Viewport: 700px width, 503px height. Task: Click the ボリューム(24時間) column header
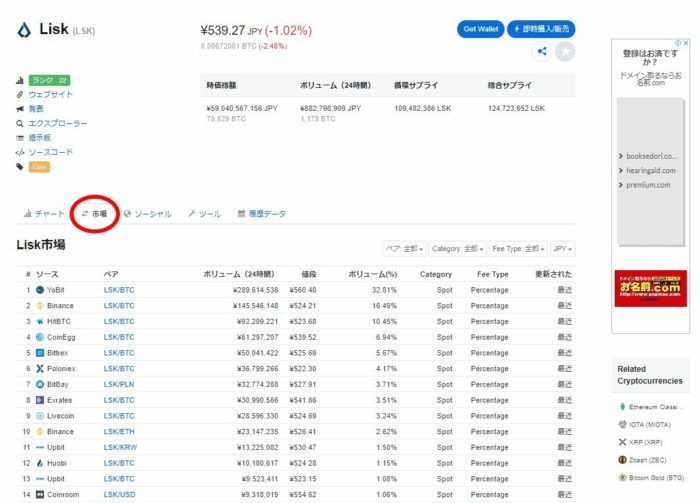(239, 274)
